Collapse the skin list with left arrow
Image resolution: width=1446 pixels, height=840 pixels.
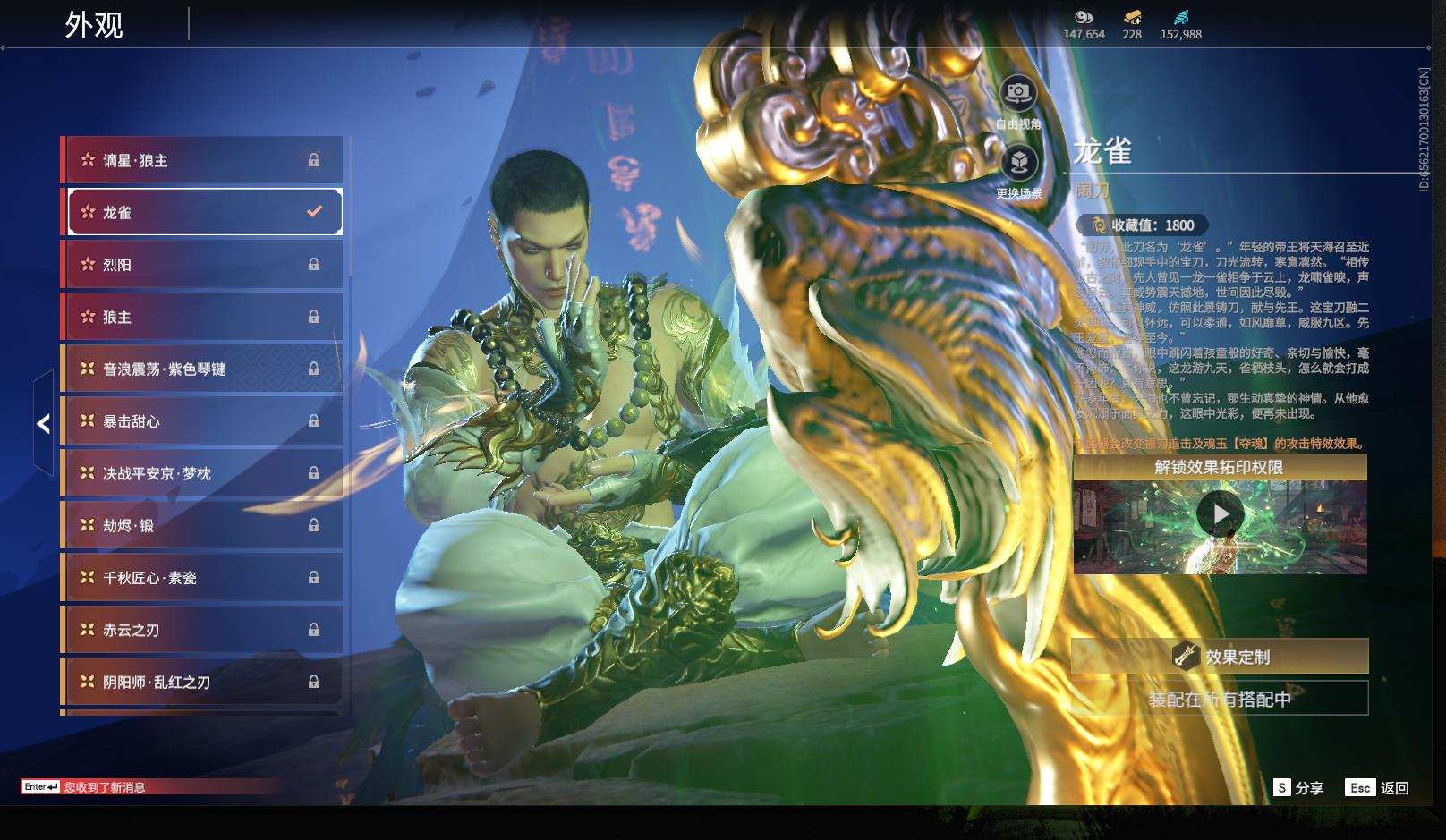pos(43,424)
